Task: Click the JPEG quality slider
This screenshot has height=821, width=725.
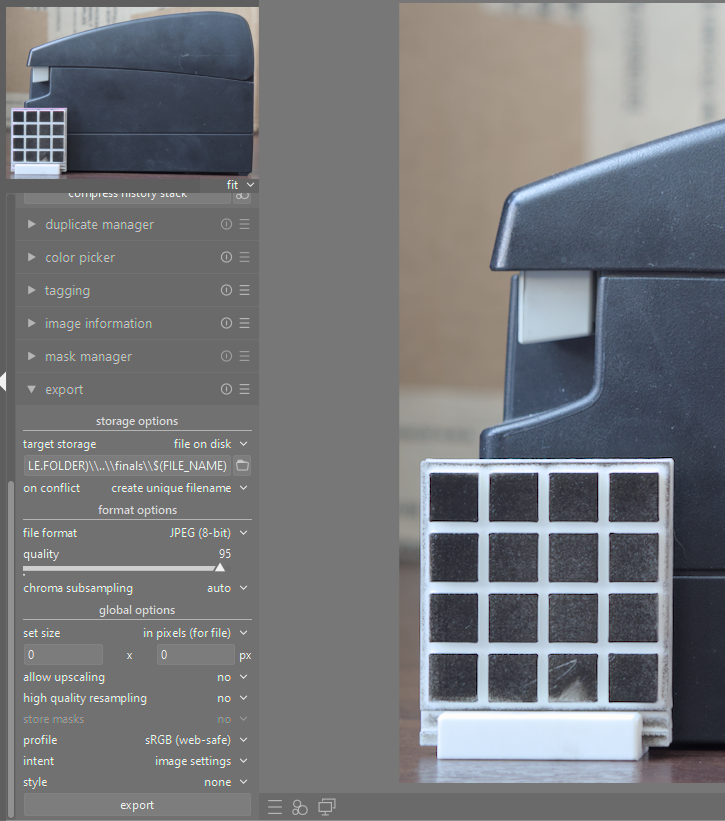Action: point(122,567)
